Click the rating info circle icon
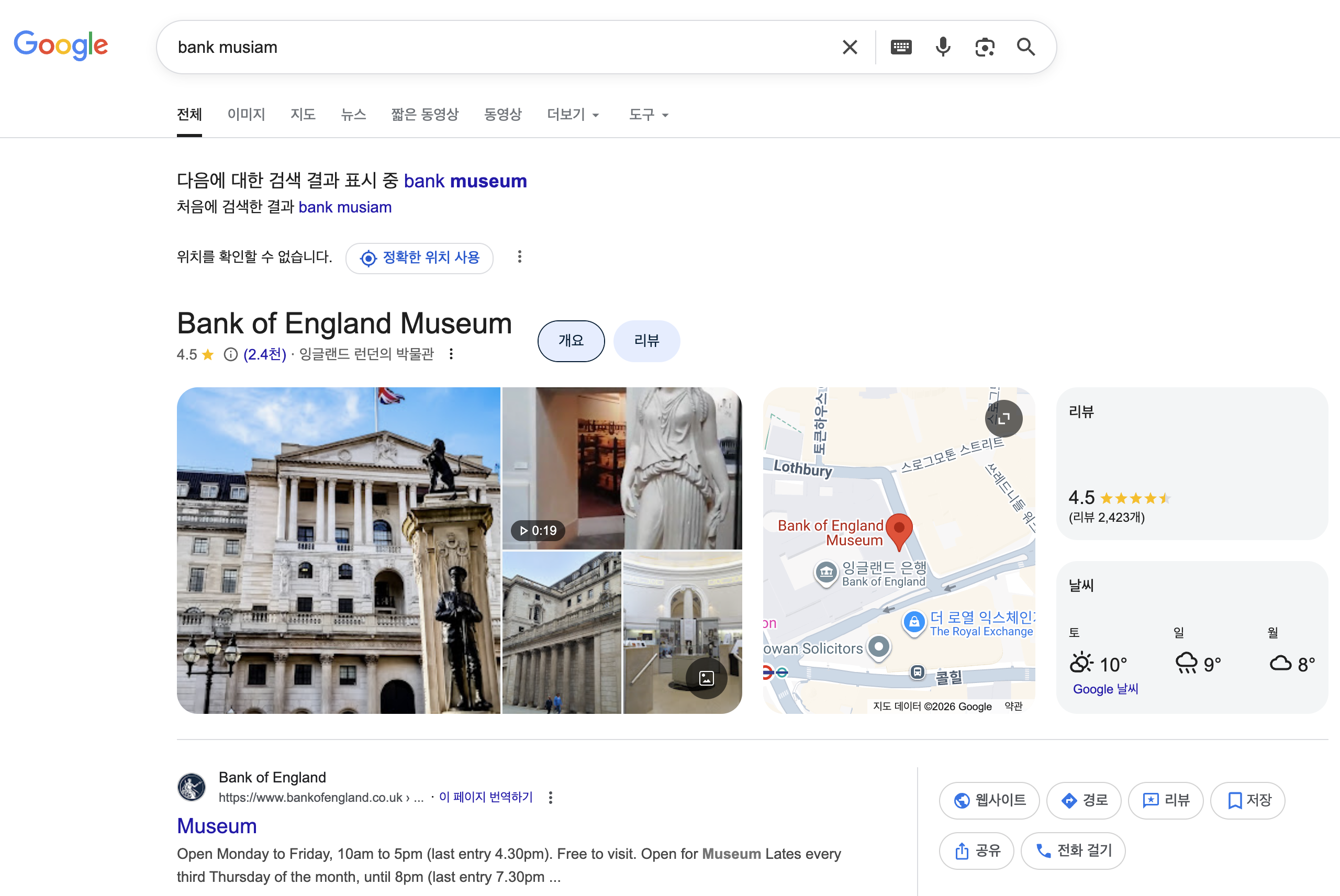The height and width of the screenshot is (896, 1340). pyautogui.click(x=230, y=355)
